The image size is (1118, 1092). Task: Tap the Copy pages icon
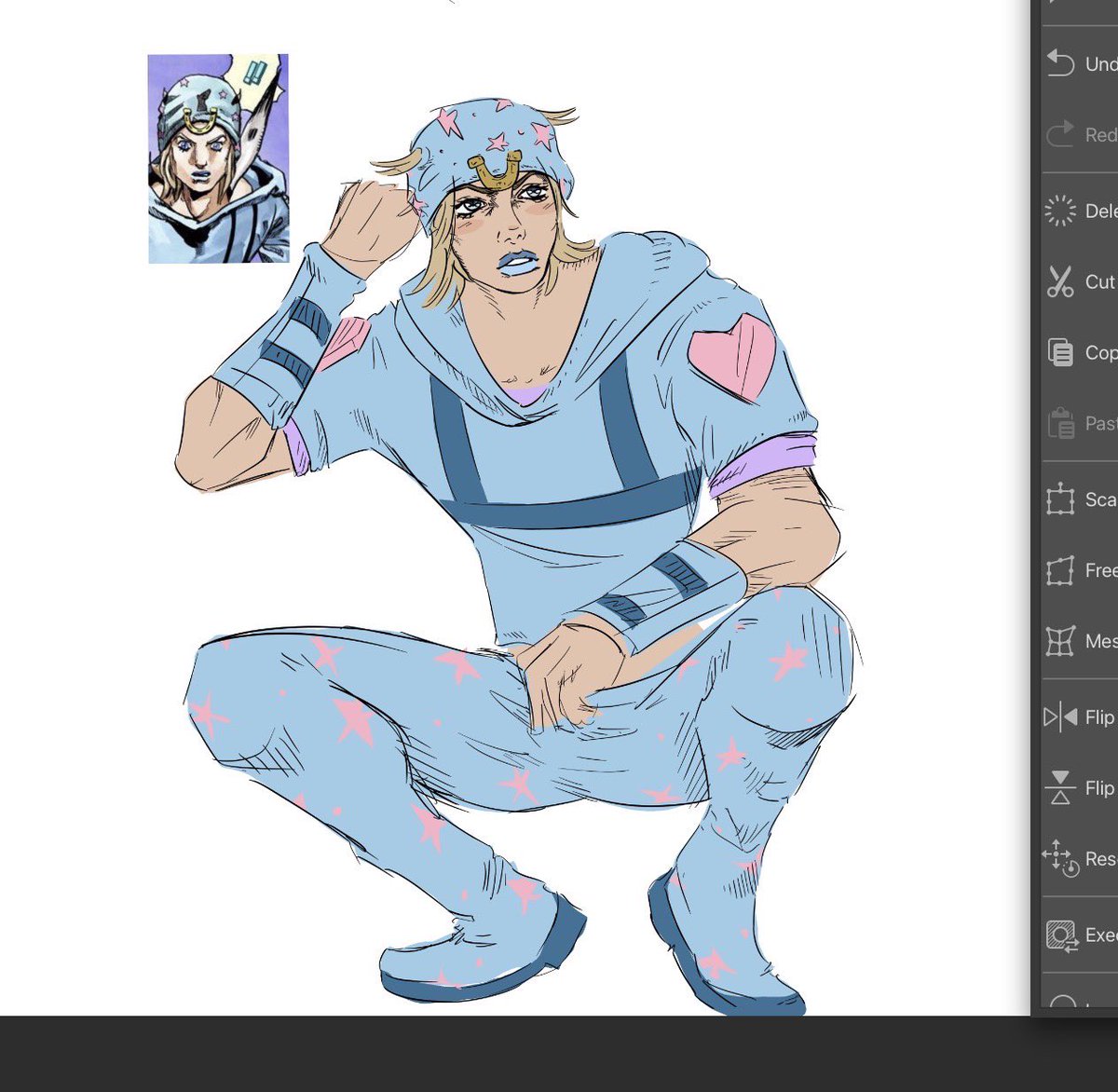(x=1060, y=352)
